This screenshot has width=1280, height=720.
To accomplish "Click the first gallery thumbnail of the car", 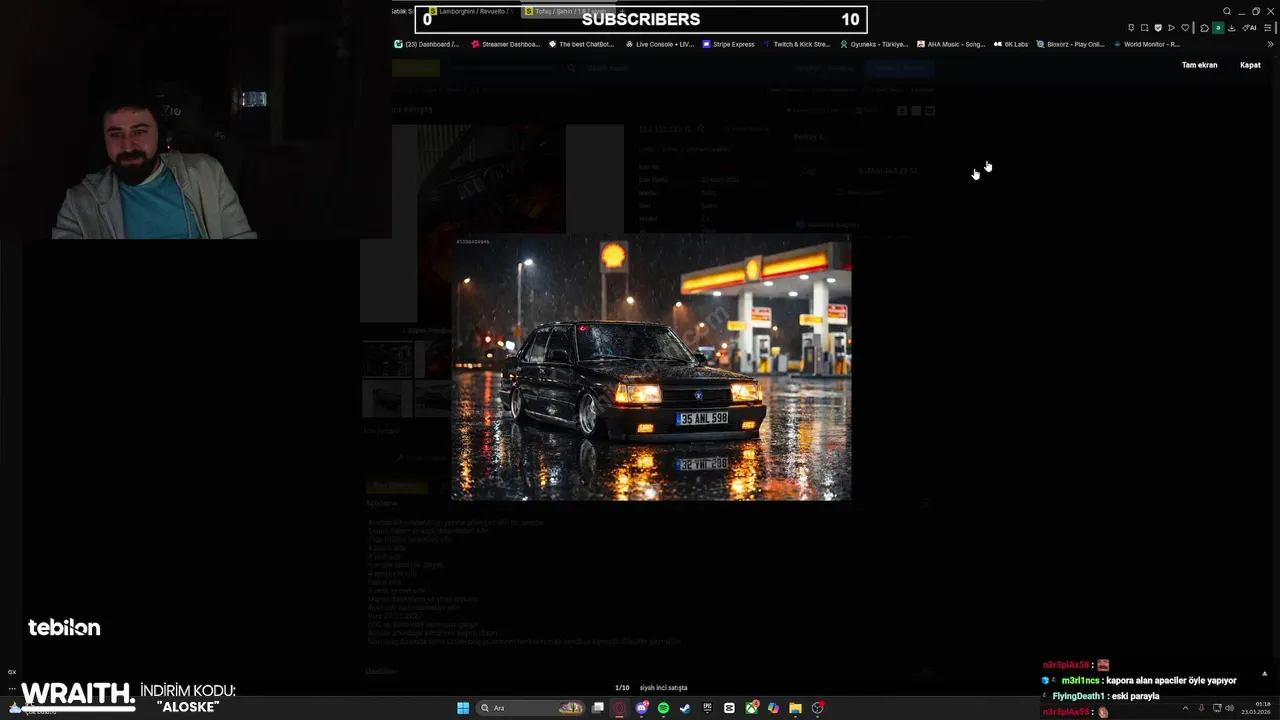I will [x=387, y=358].
